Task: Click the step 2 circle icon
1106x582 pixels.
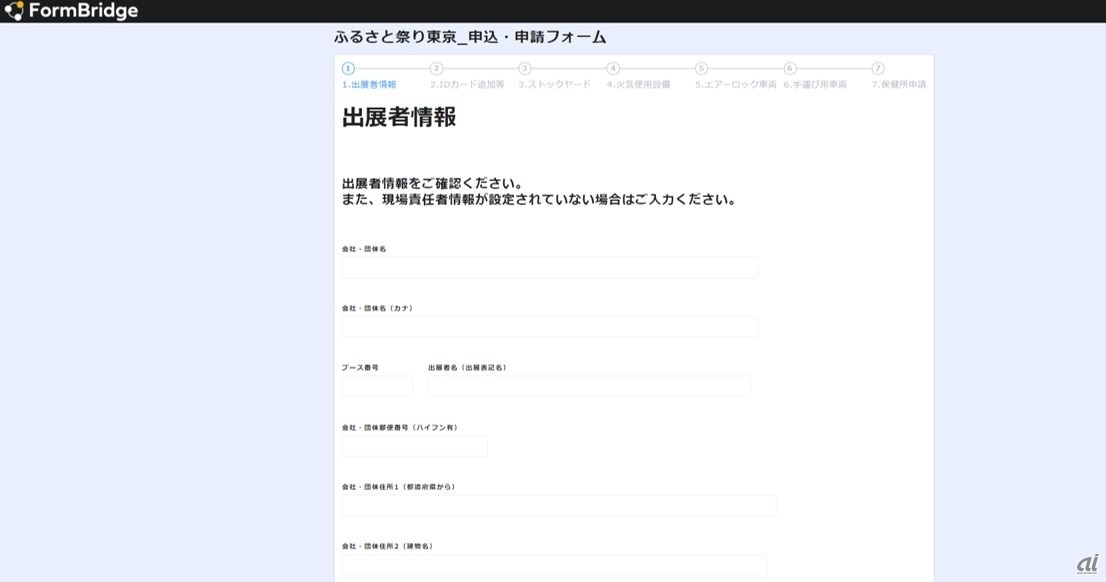Action: point(436,68)
